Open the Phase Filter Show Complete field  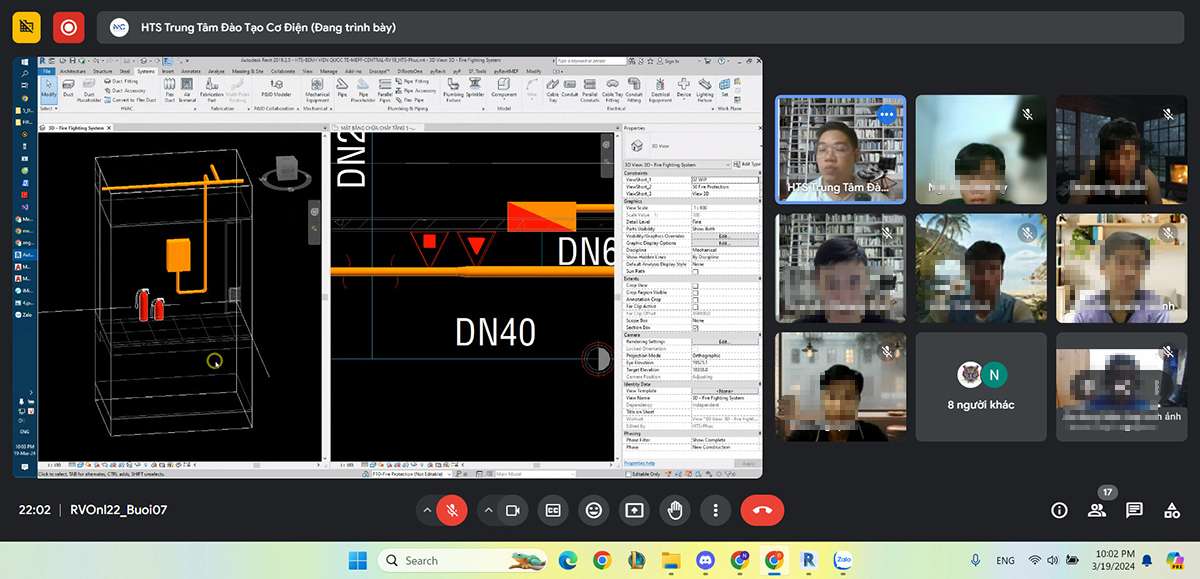[x=725, y=440]
